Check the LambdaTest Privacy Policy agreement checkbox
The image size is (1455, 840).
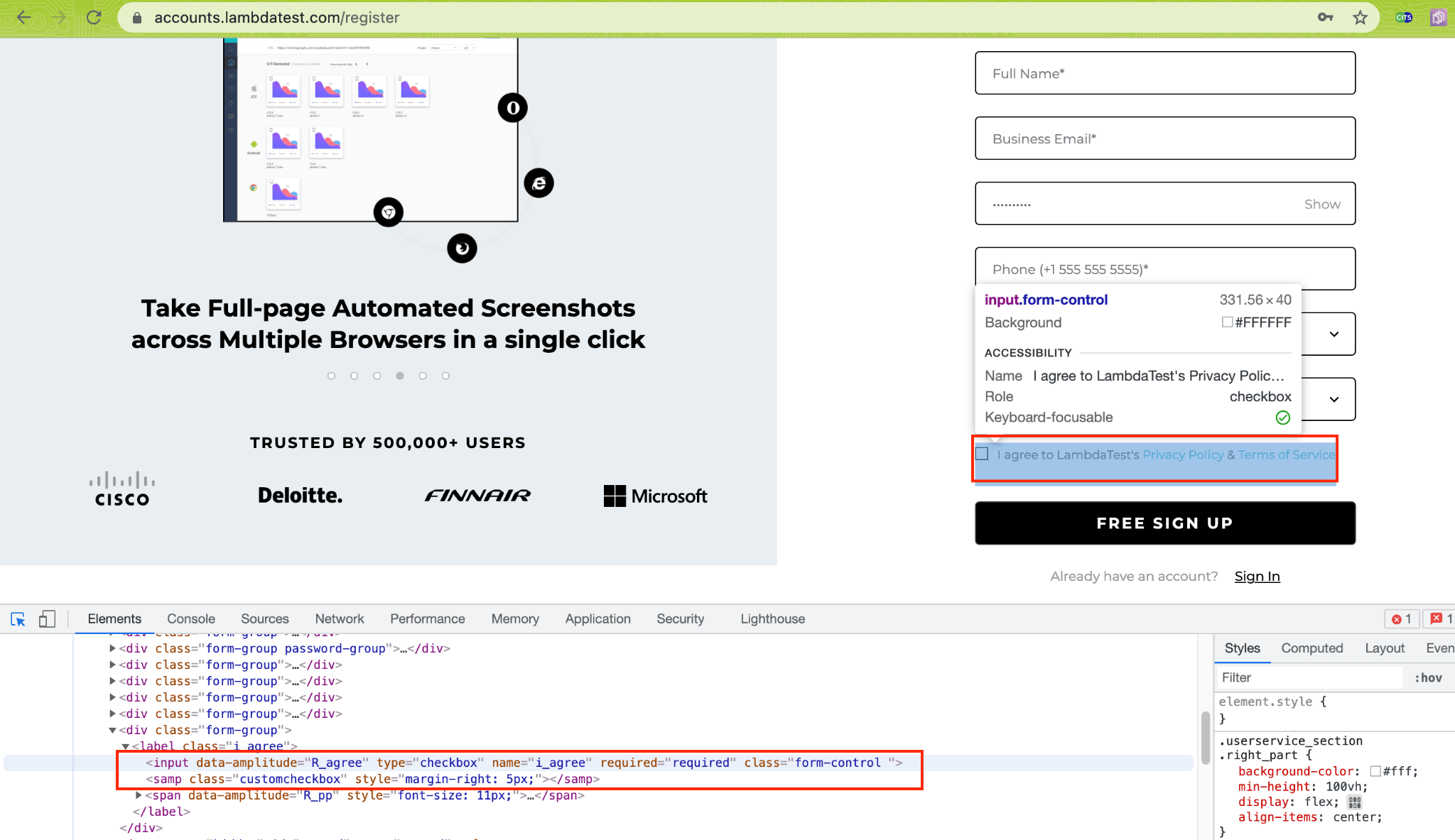(982, 454)
